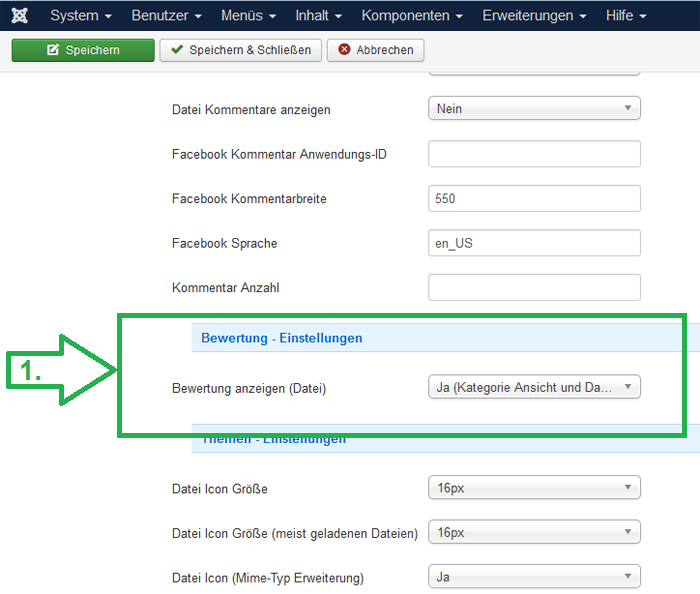Expand Bewertung anzeigen (Datei) dropdown
This screenshot has width=700, height=594.
(534, 387)
